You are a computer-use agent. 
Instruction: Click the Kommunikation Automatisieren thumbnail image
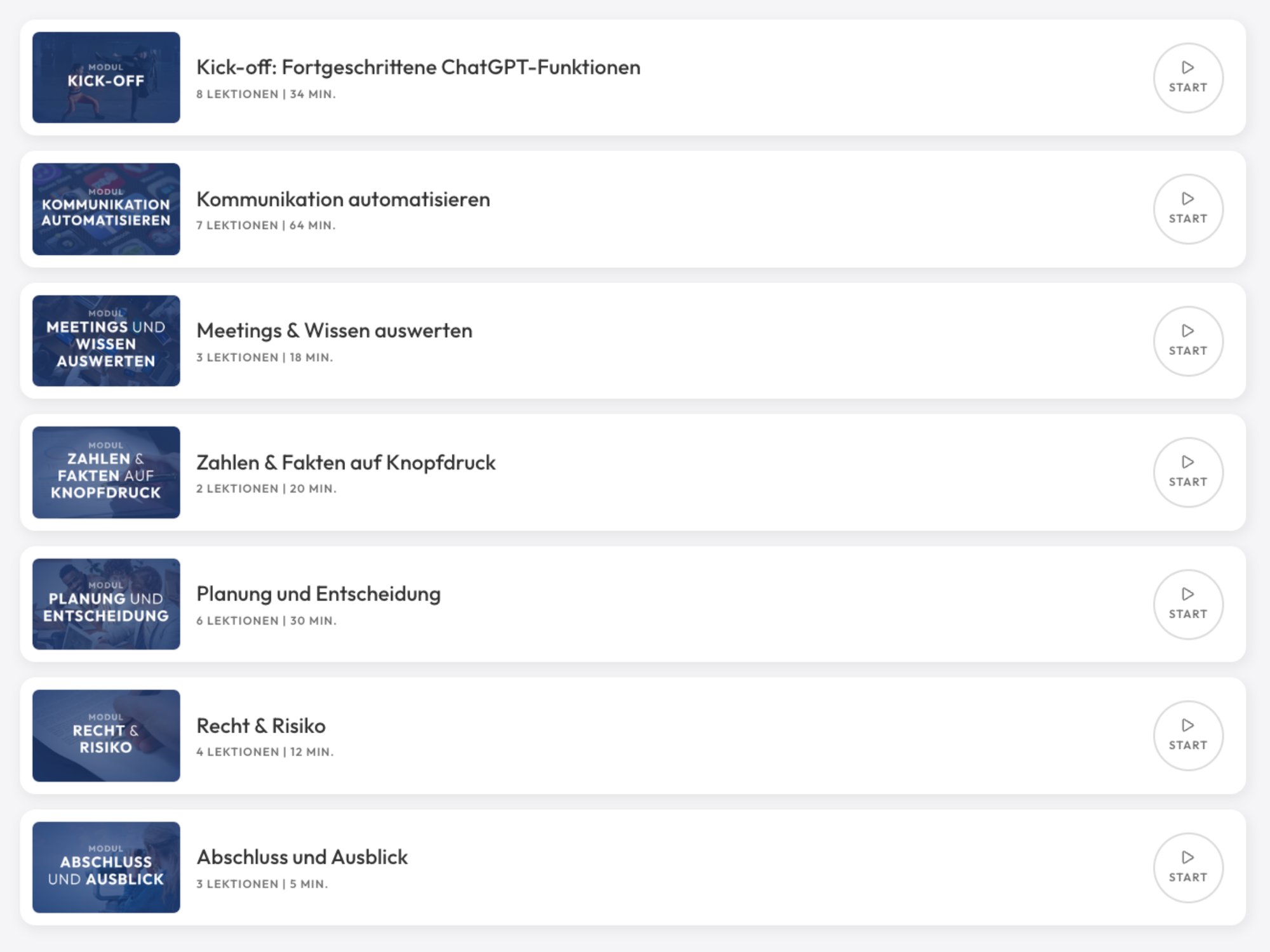[106, 209]
